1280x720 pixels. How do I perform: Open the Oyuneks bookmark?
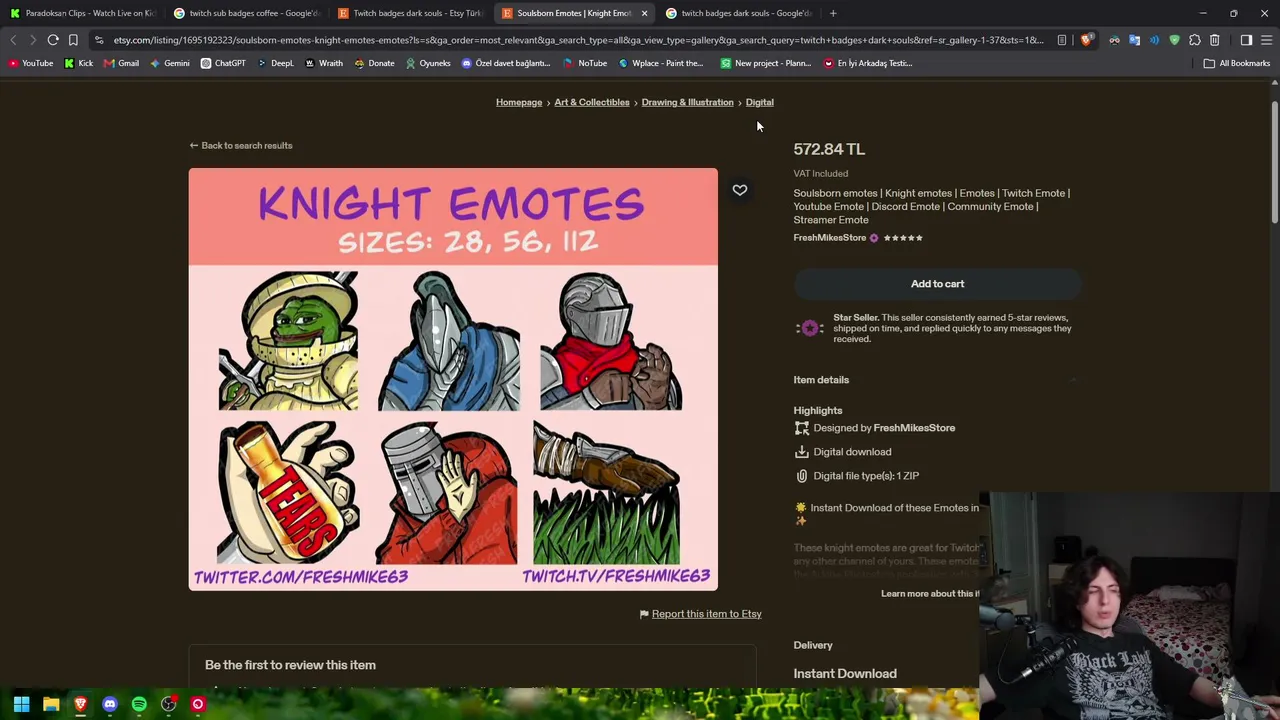pos(428,63)
